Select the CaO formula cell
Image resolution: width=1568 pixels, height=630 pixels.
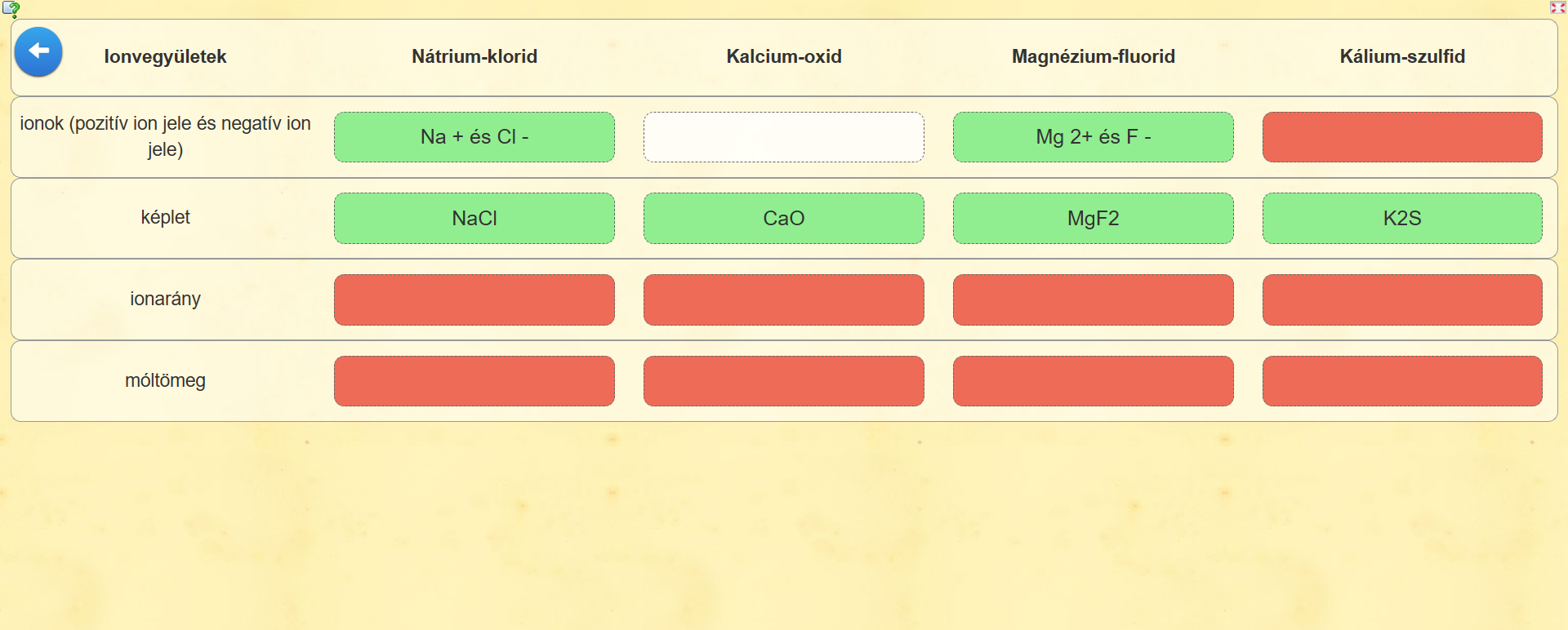[x=783, y=218]
